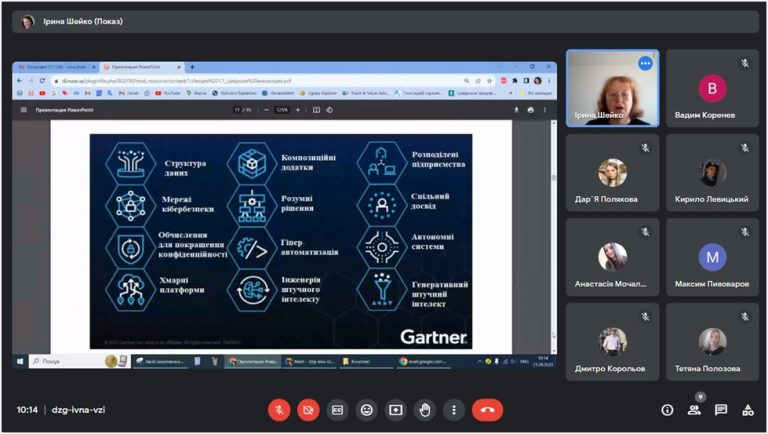Open the chat messages panel

[x=721, y=410]
